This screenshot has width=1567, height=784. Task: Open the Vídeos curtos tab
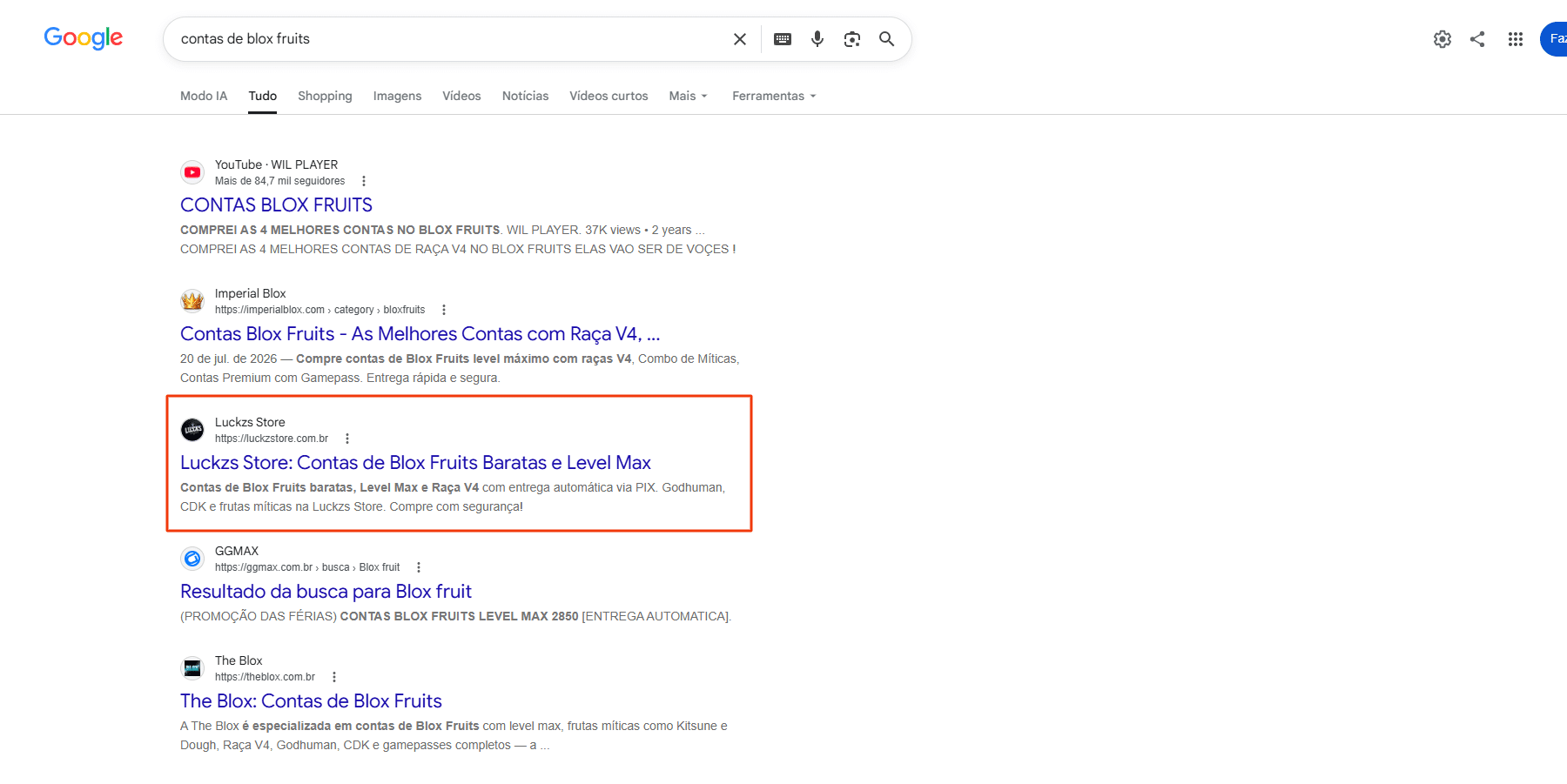tap(609, 96)
